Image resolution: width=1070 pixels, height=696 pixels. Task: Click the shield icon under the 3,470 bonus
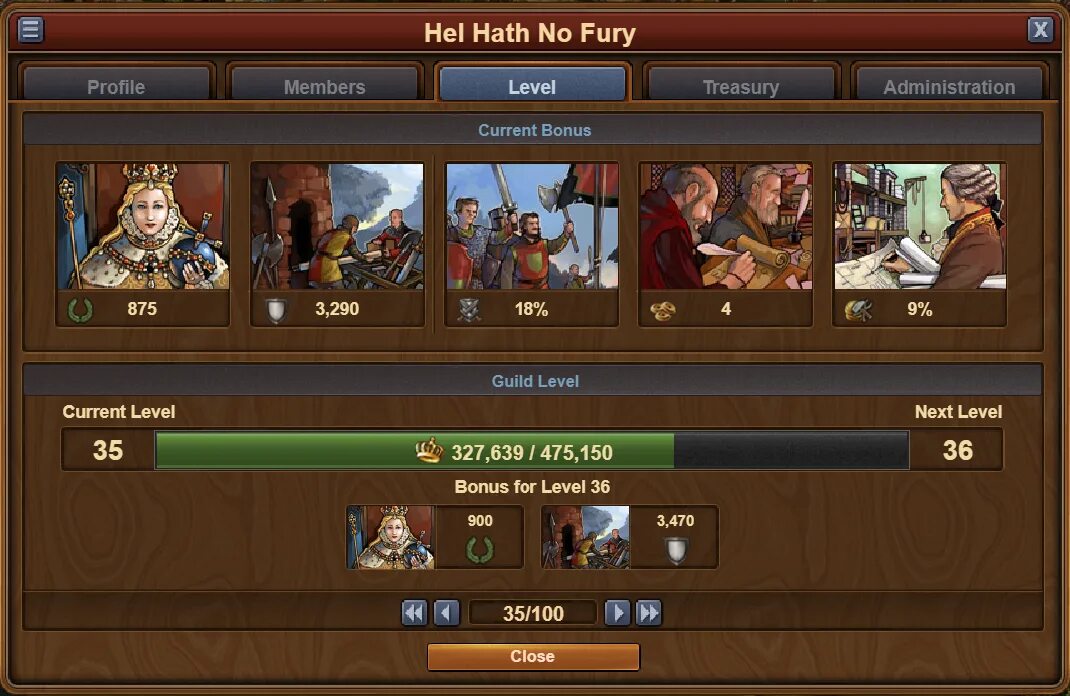coord(676,550)
